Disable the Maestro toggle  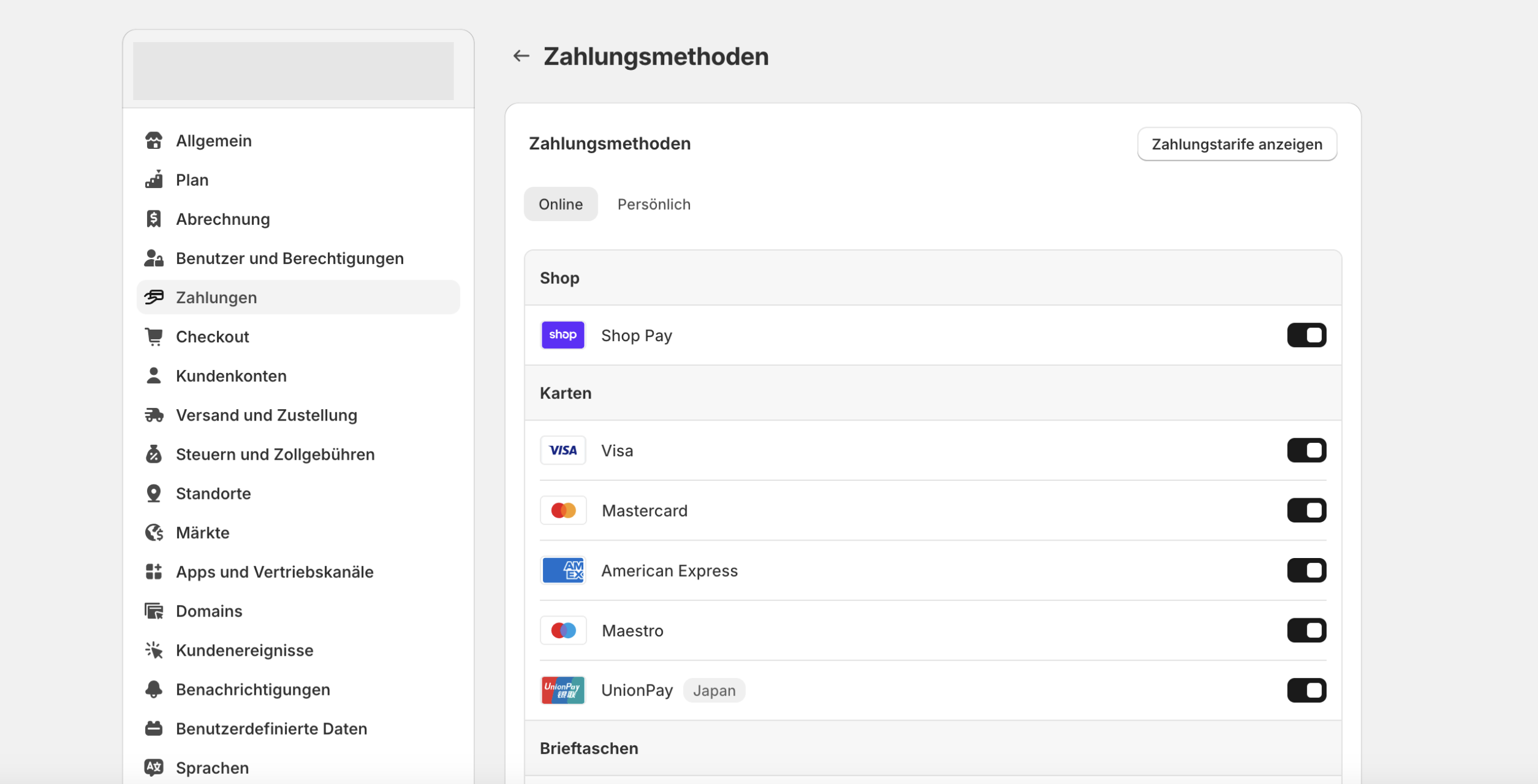pos(1307,630)
